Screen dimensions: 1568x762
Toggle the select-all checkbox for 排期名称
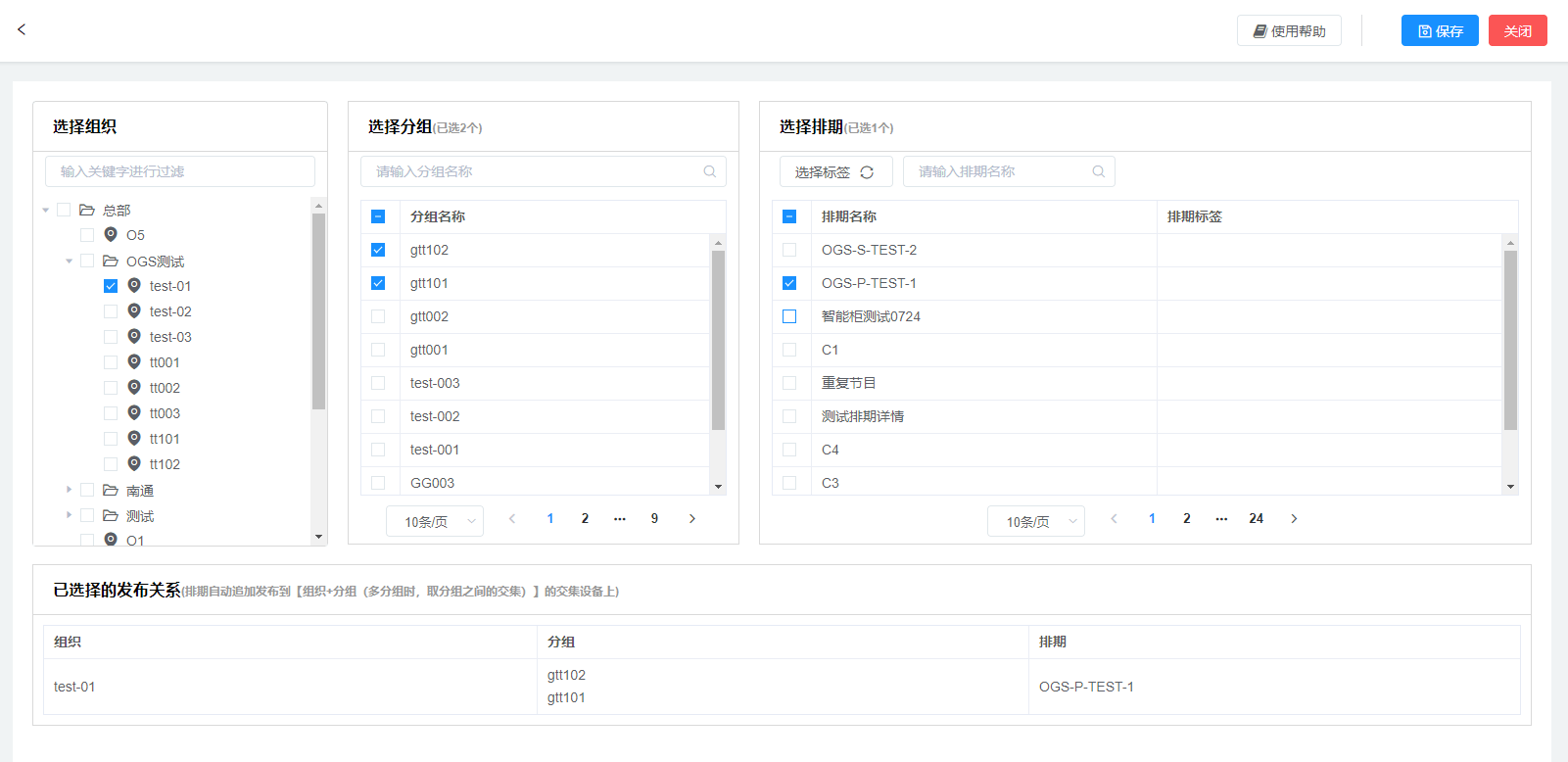(x=789, y=216)
